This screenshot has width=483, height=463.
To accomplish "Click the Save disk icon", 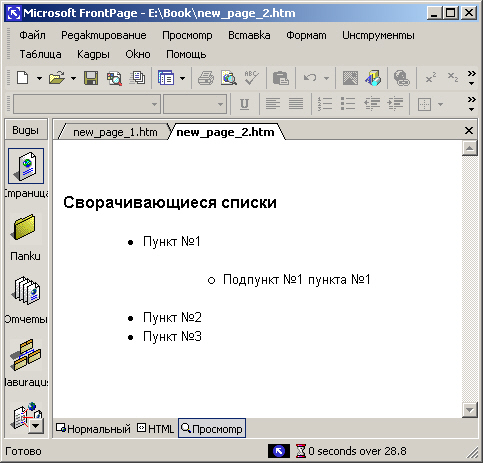I will [x=91, y=79].
